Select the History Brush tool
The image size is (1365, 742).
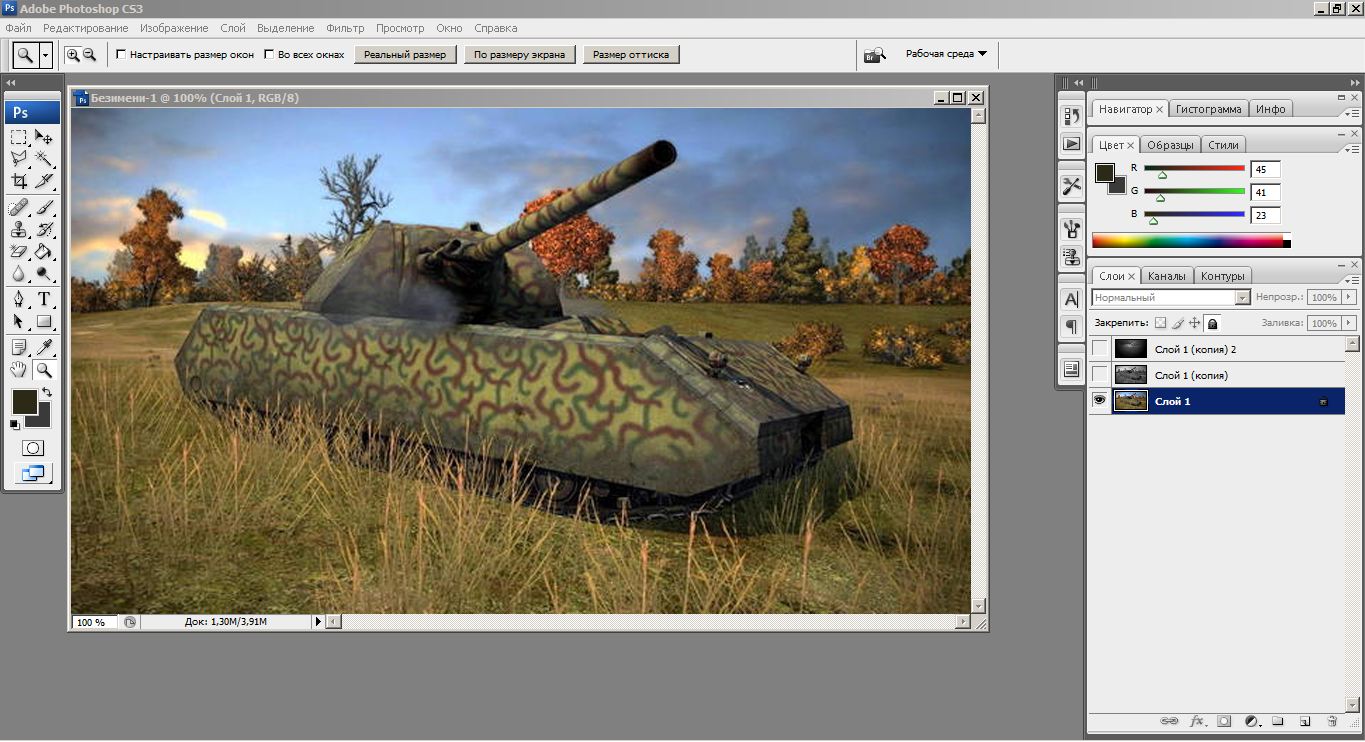tap(44, 230)
